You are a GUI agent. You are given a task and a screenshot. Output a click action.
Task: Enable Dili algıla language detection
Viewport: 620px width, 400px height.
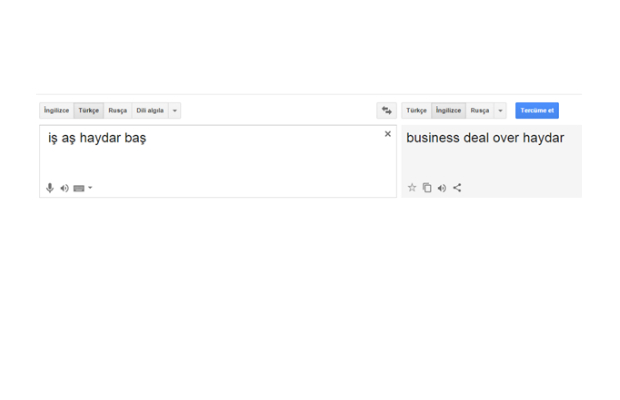click(150, 111)
